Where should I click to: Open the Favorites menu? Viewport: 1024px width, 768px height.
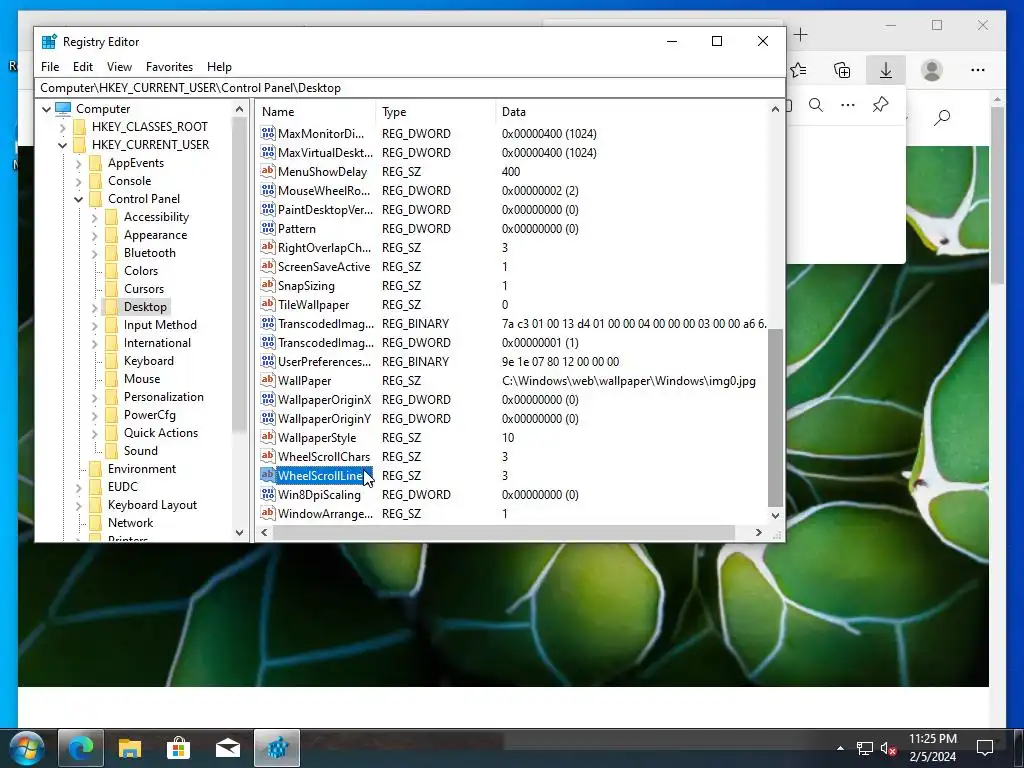[x=169, y=67]
